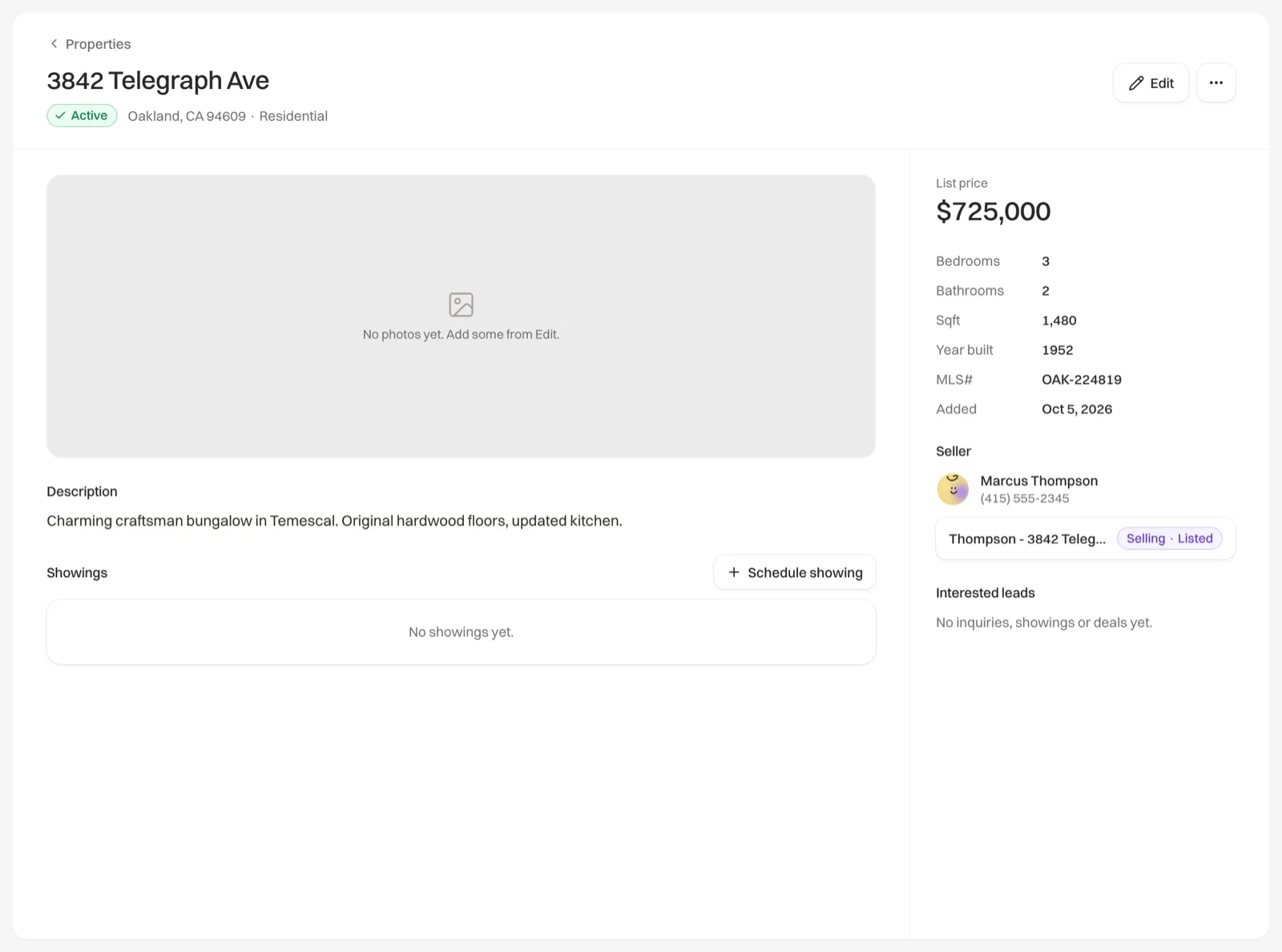Click the No photos yet message
Image resolution: width=1282 pixels, height=952 pixels.
pos(461,334)
